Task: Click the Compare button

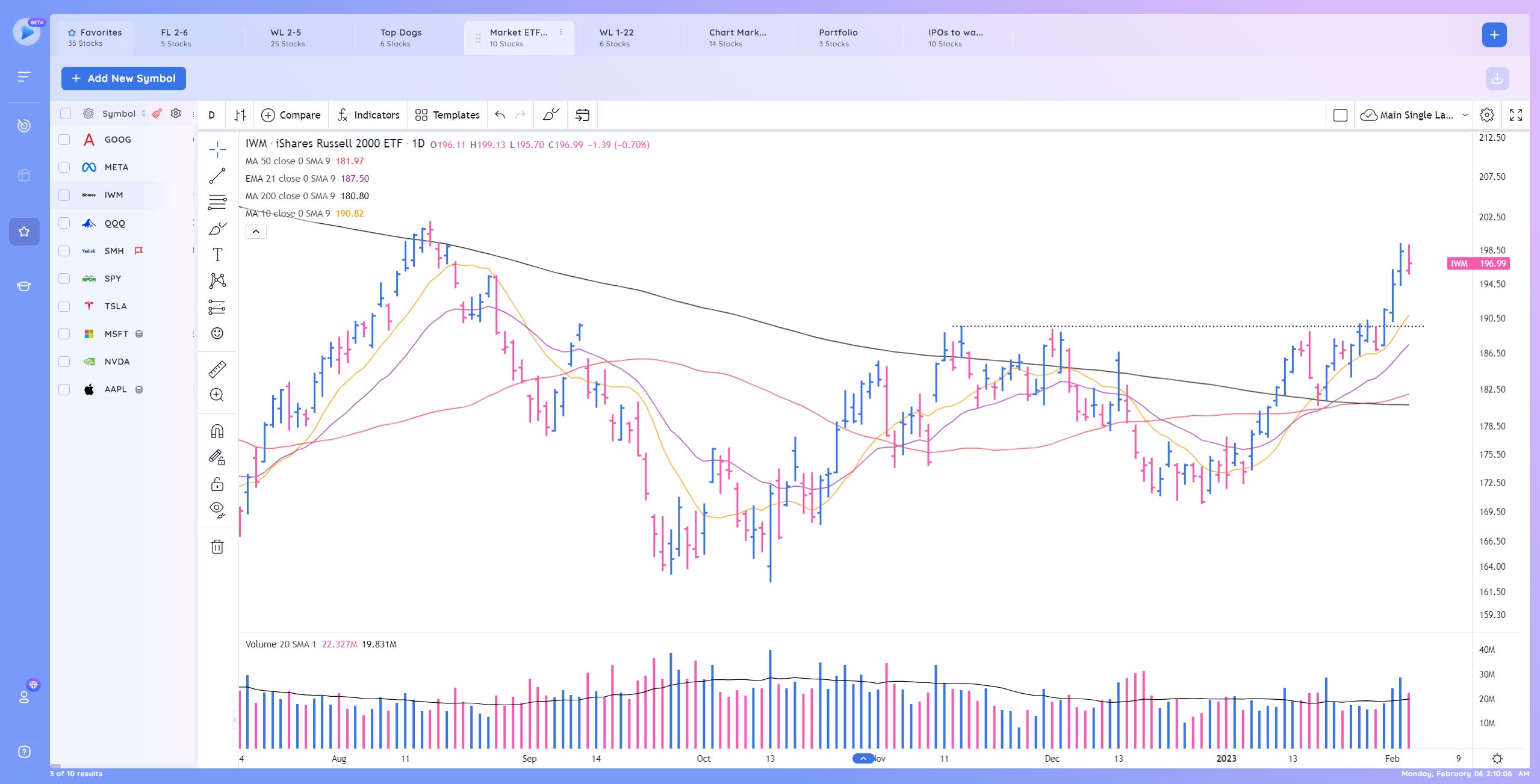Action: (x=291, y=115)
